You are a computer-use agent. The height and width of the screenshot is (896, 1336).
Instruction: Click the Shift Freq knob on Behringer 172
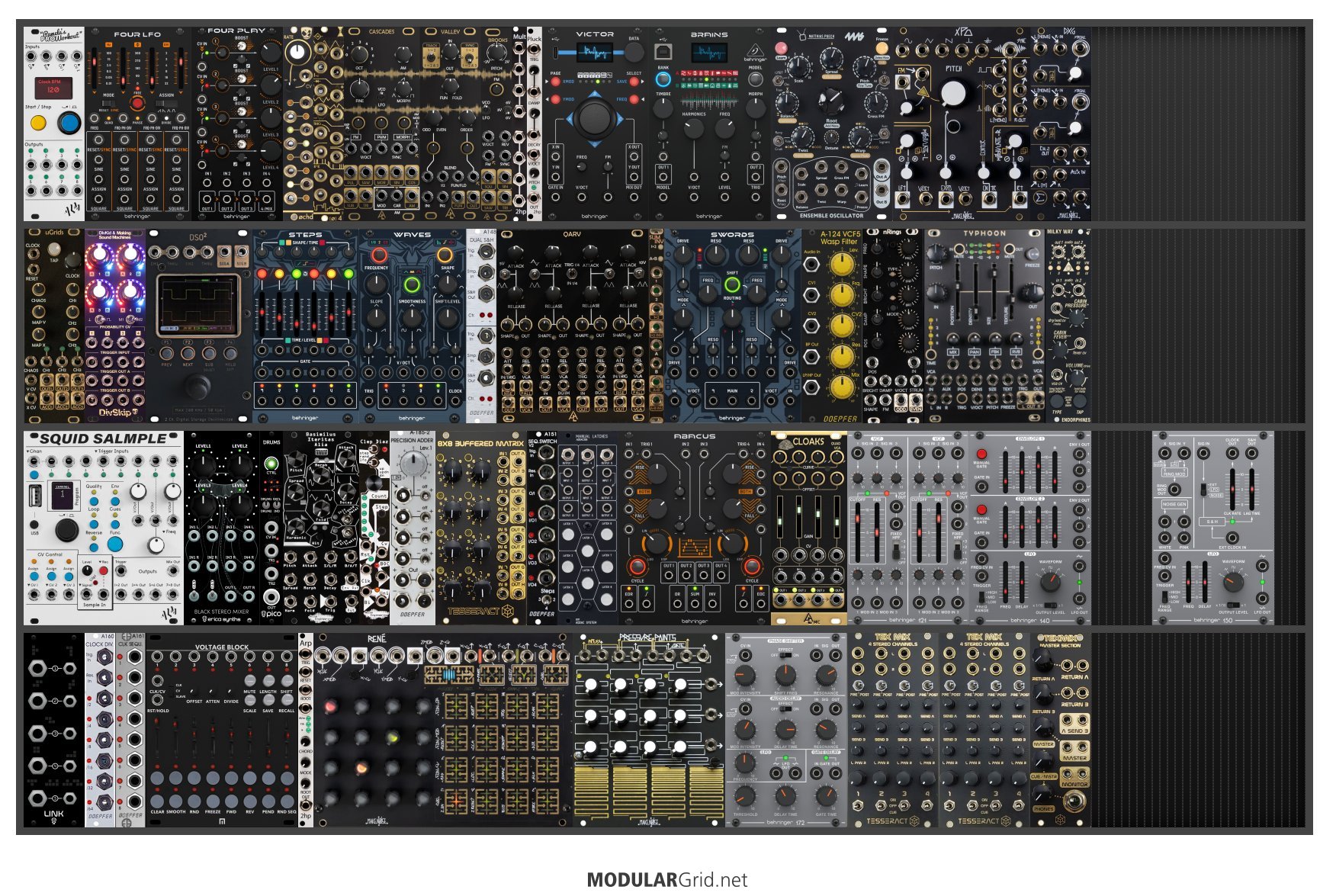point(785,676)
